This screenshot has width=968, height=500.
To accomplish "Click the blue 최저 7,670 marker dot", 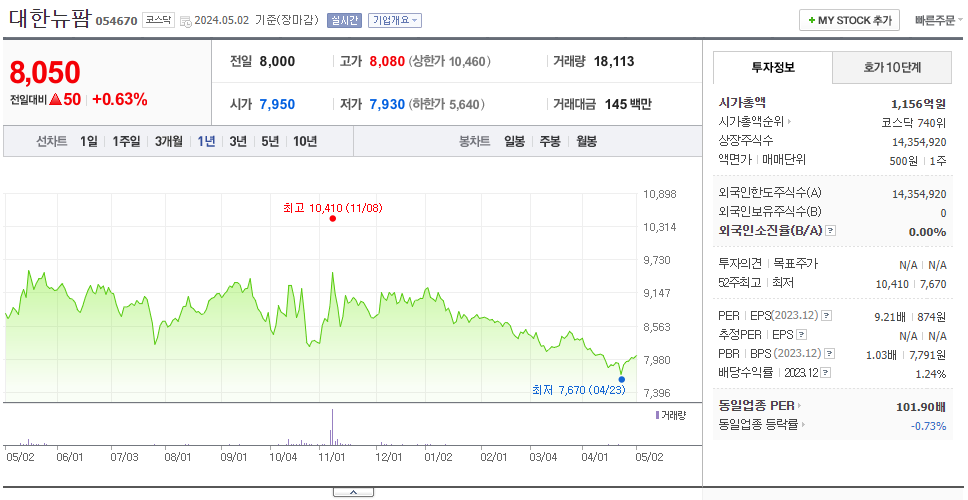I will (x=622, y=380).
